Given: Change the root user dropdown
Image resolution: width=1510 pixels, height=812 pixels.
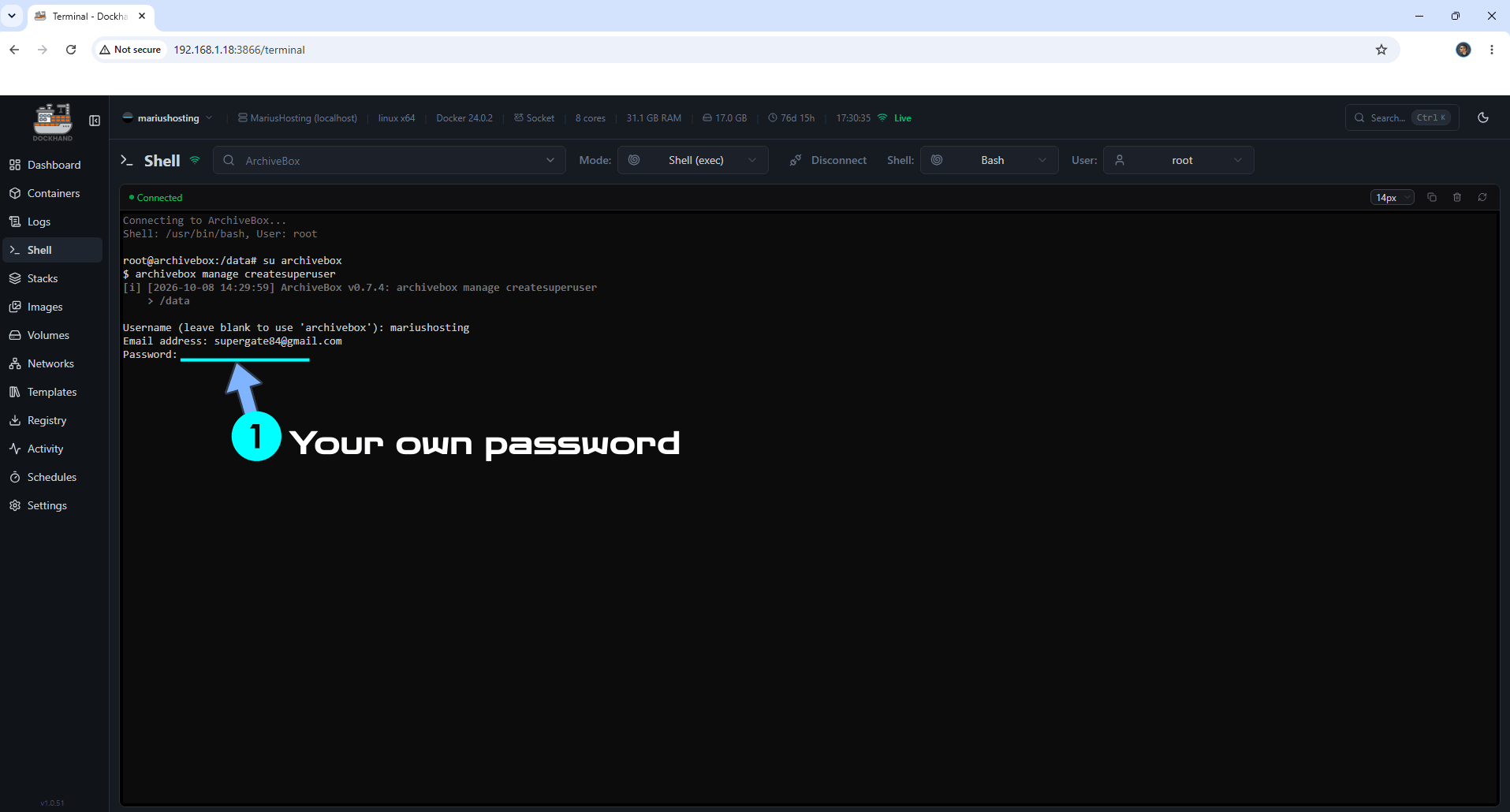Looking at the screenshot, I should coord(1178,160).
